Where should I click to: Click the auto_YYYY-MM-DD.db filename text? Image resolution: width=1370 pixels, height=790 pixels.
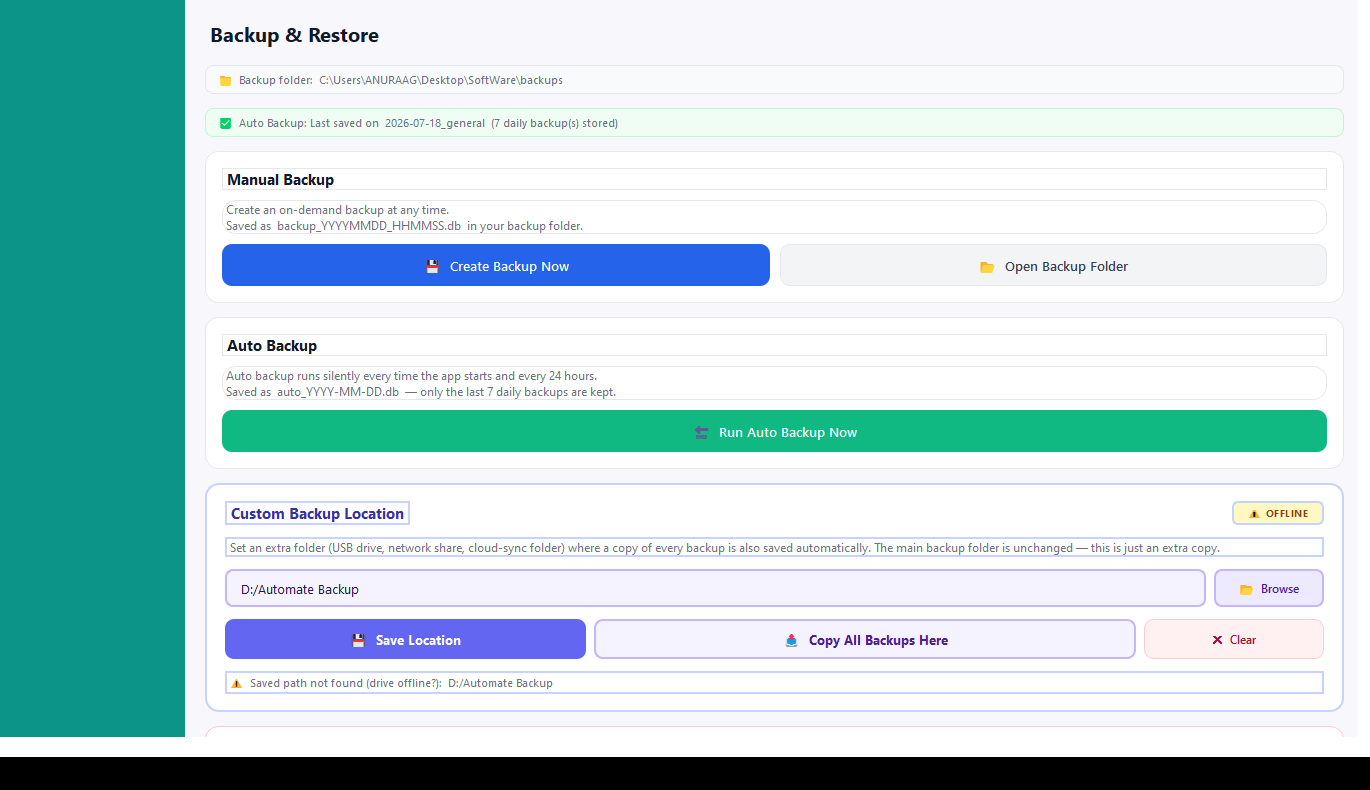tap(338, 392)
